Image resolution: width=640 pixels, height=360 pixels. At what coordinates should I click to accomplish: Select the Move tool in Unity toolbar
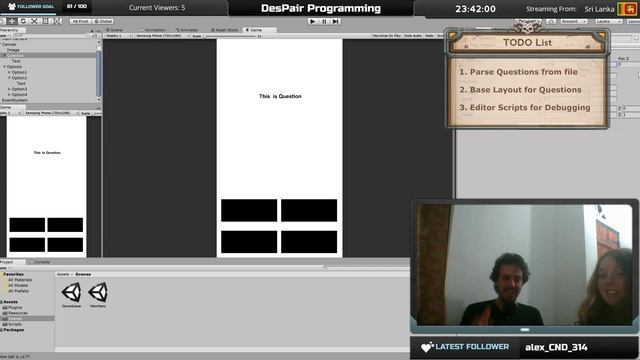[x=12, y=21]
